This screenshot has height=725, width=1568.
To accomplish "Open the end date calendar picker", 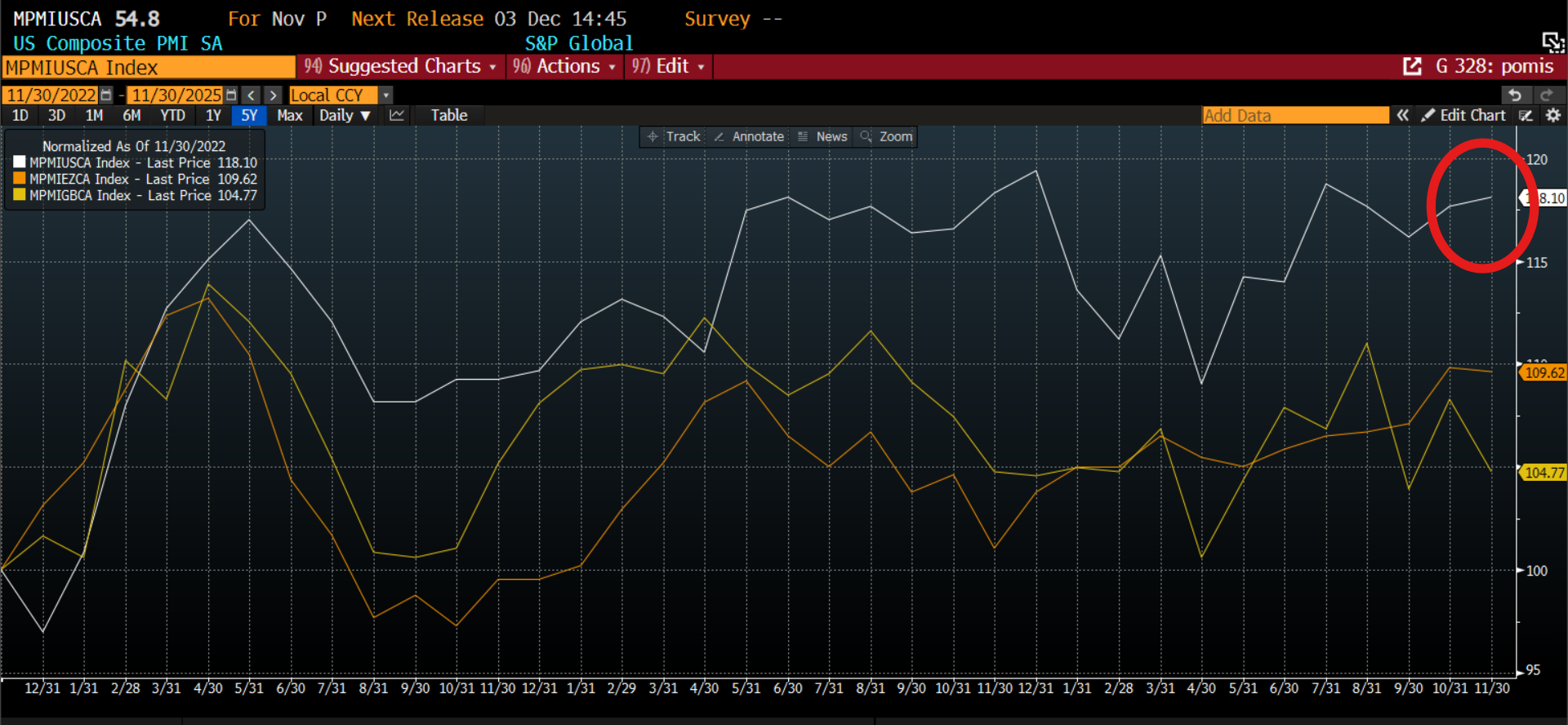I will 231,96.
